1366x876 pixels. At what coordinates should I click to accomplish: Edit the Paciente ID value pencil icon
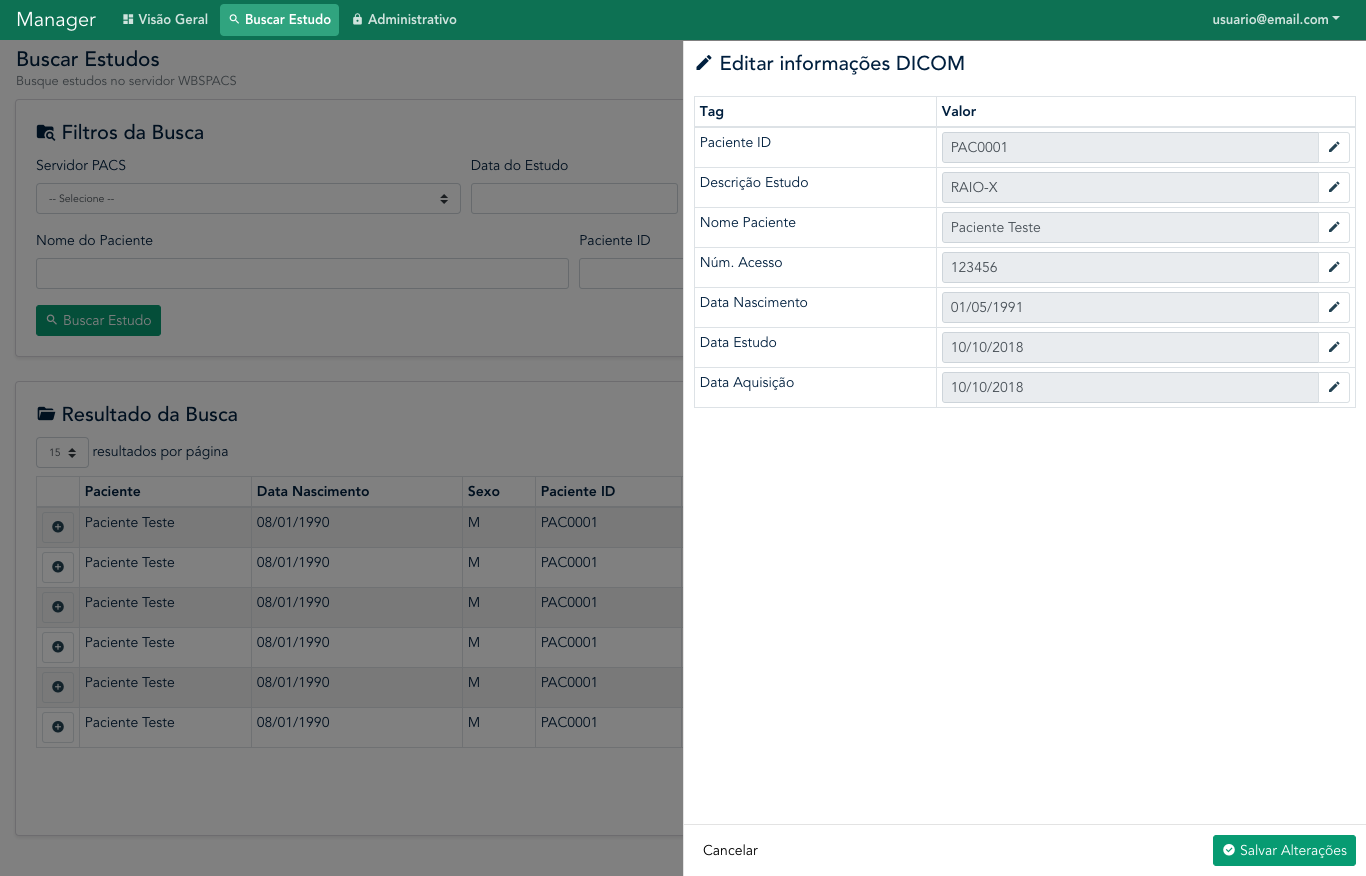(1334, 147)
